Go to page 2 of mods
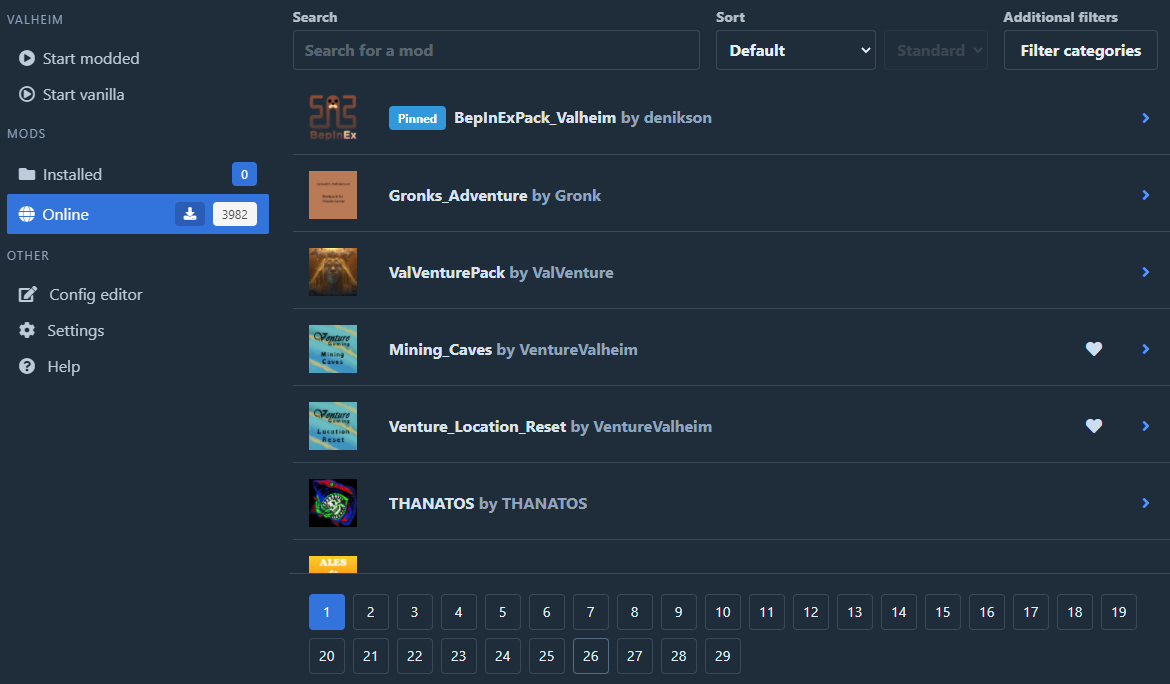The height and width of the screenshot is (684, 1170). point(371,612)
